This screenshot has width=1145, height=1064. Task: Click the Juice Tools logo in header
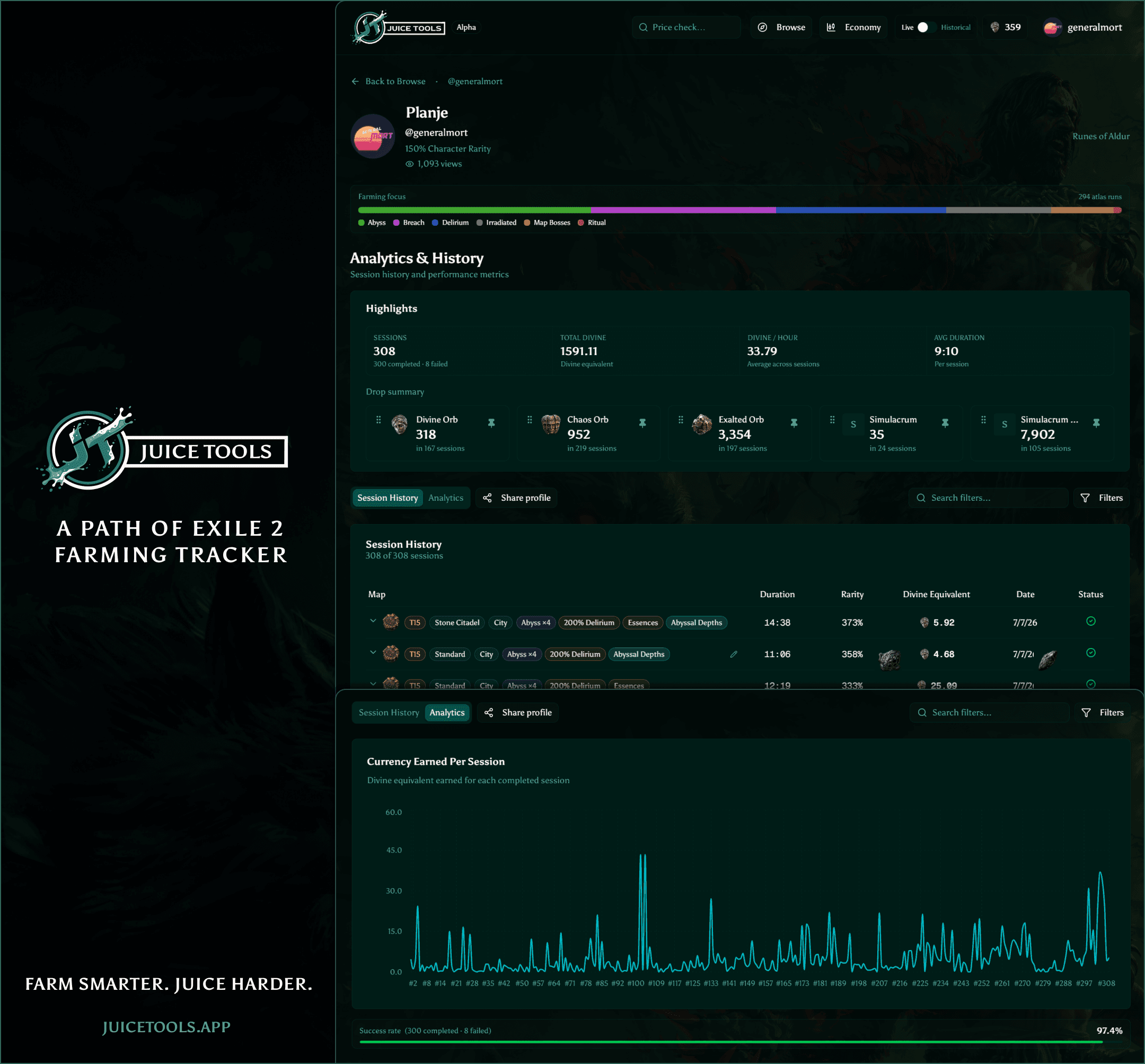pos(399,27)
